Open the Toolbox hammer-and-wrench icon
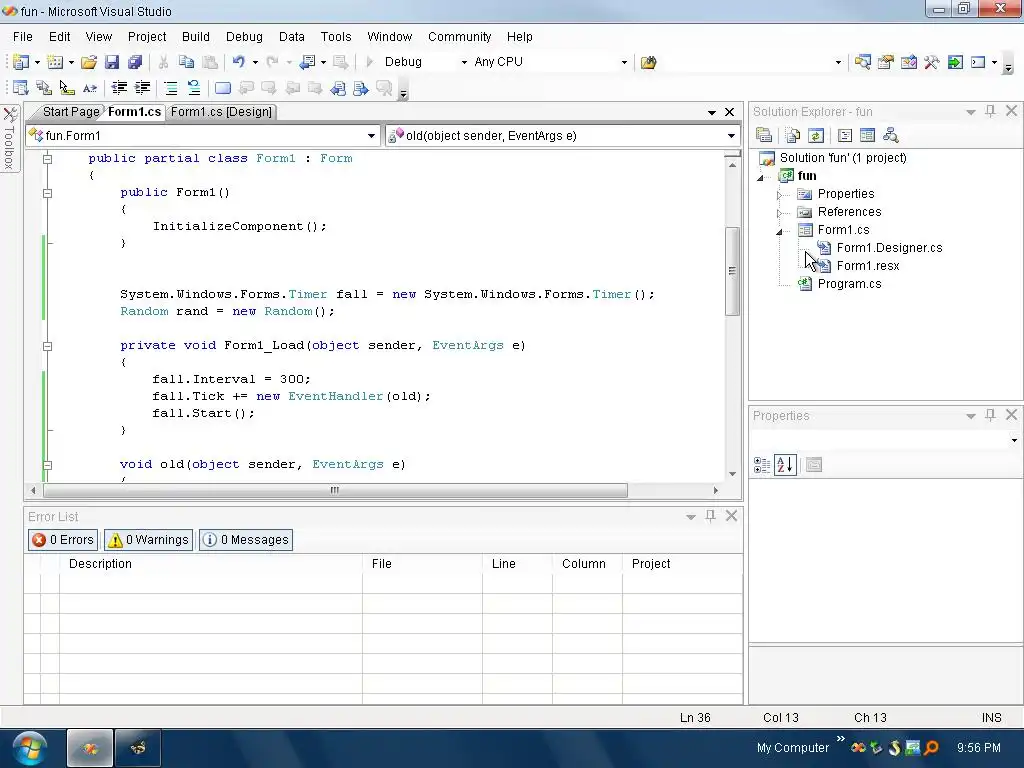The image size is (1024, 768). 932,62
